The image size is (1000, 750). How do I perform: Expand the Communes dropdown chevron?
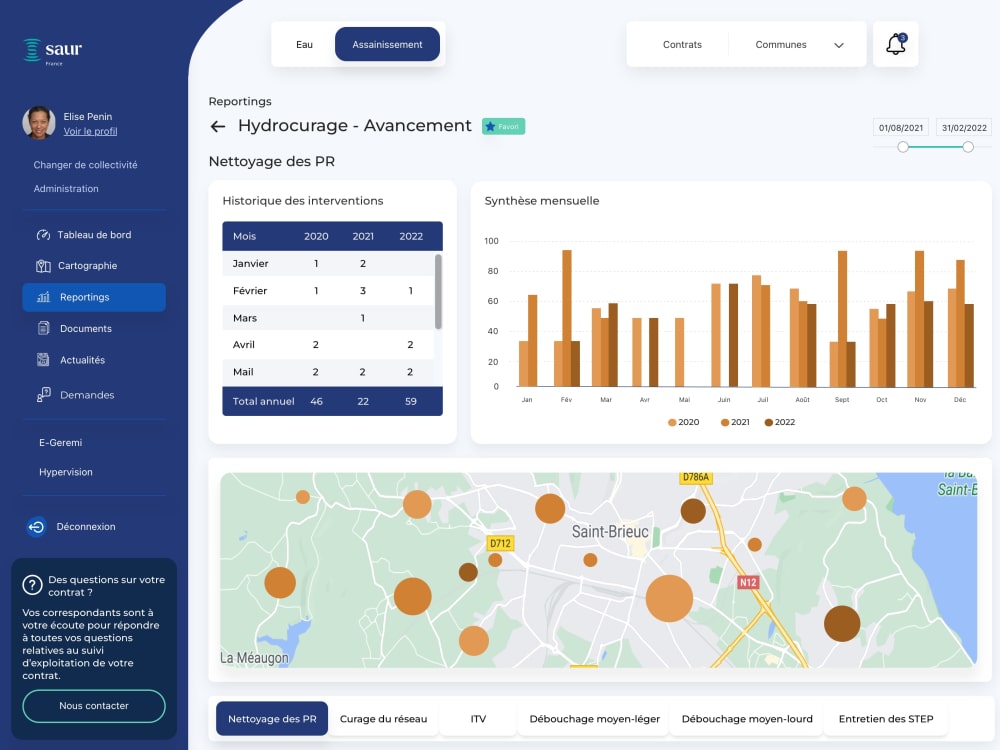click(839, 45)
